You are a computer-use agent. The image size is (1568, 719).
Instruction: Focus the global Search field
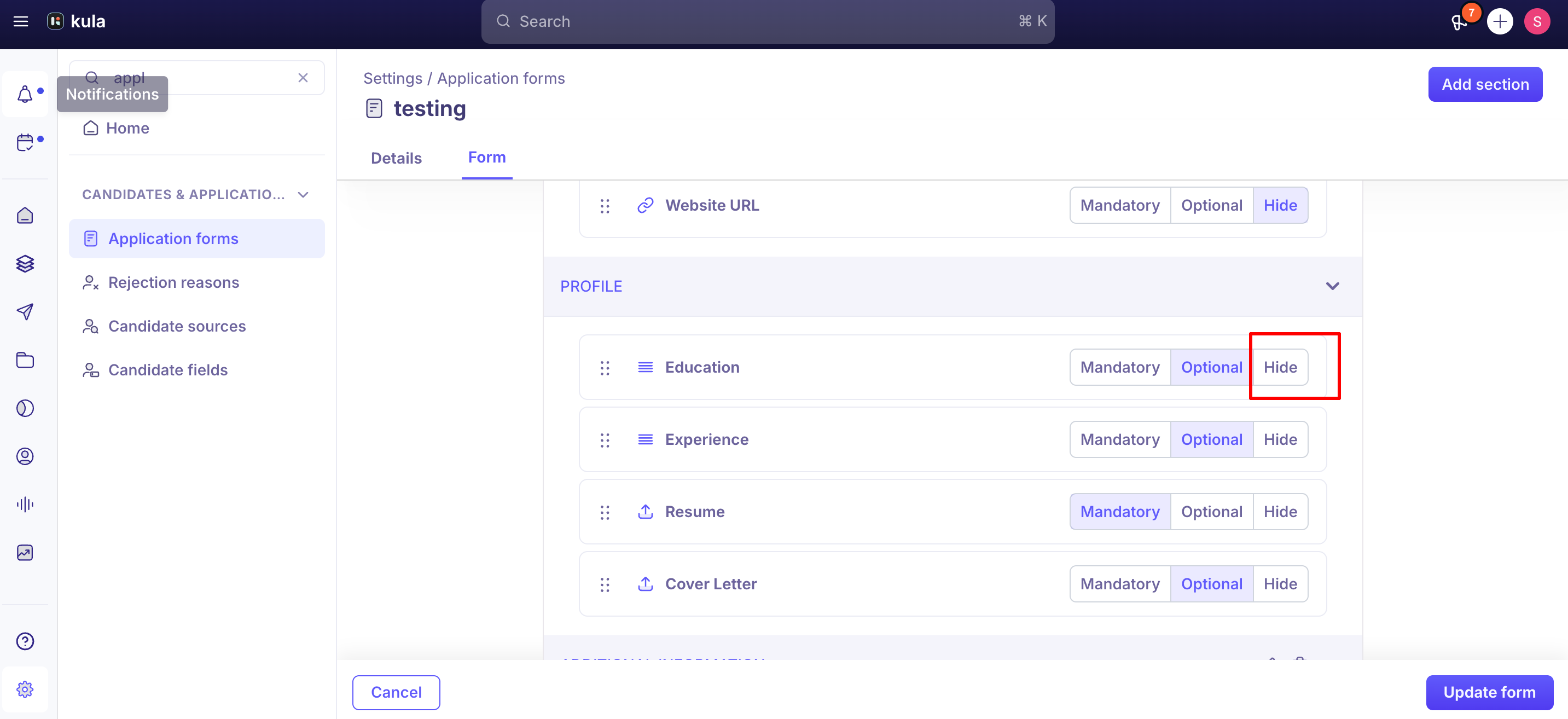(x=768, y=21)
